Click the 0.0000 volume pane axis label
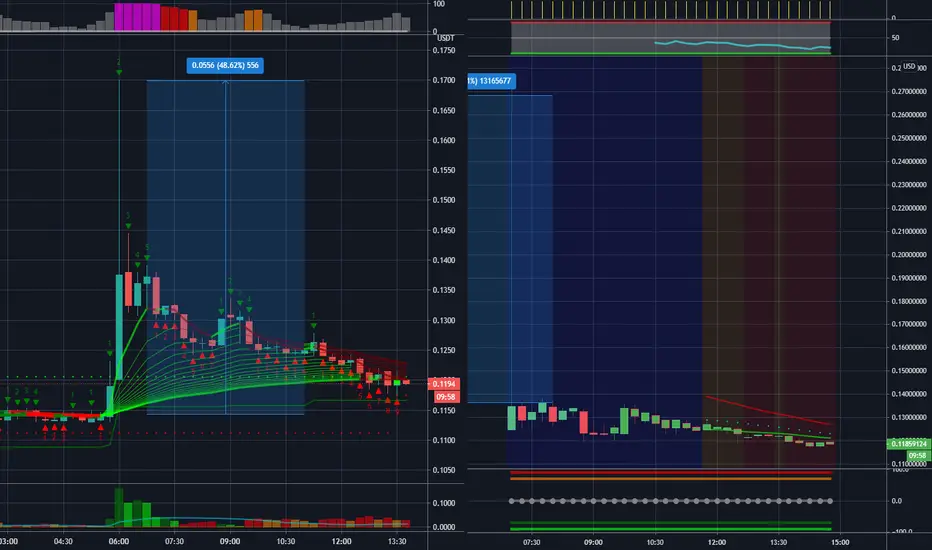The image size is (932, 550). [444, 527]
